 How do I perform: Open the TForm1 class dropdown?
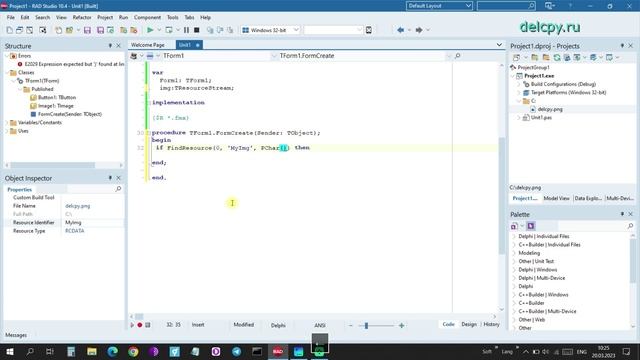[x=274, y=56]
